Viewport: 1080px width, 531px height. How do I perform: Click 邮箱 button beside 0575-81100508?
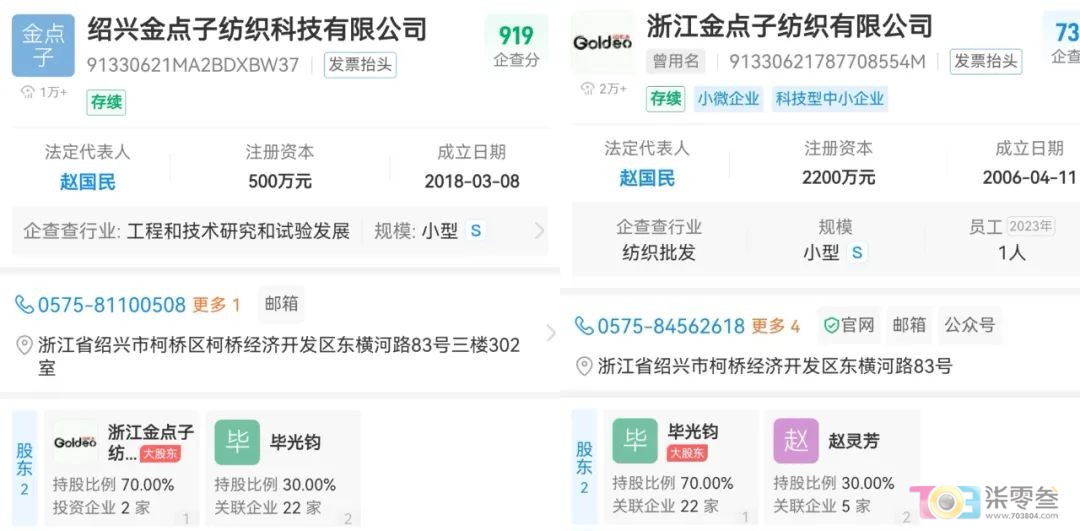tap(281, 304)
